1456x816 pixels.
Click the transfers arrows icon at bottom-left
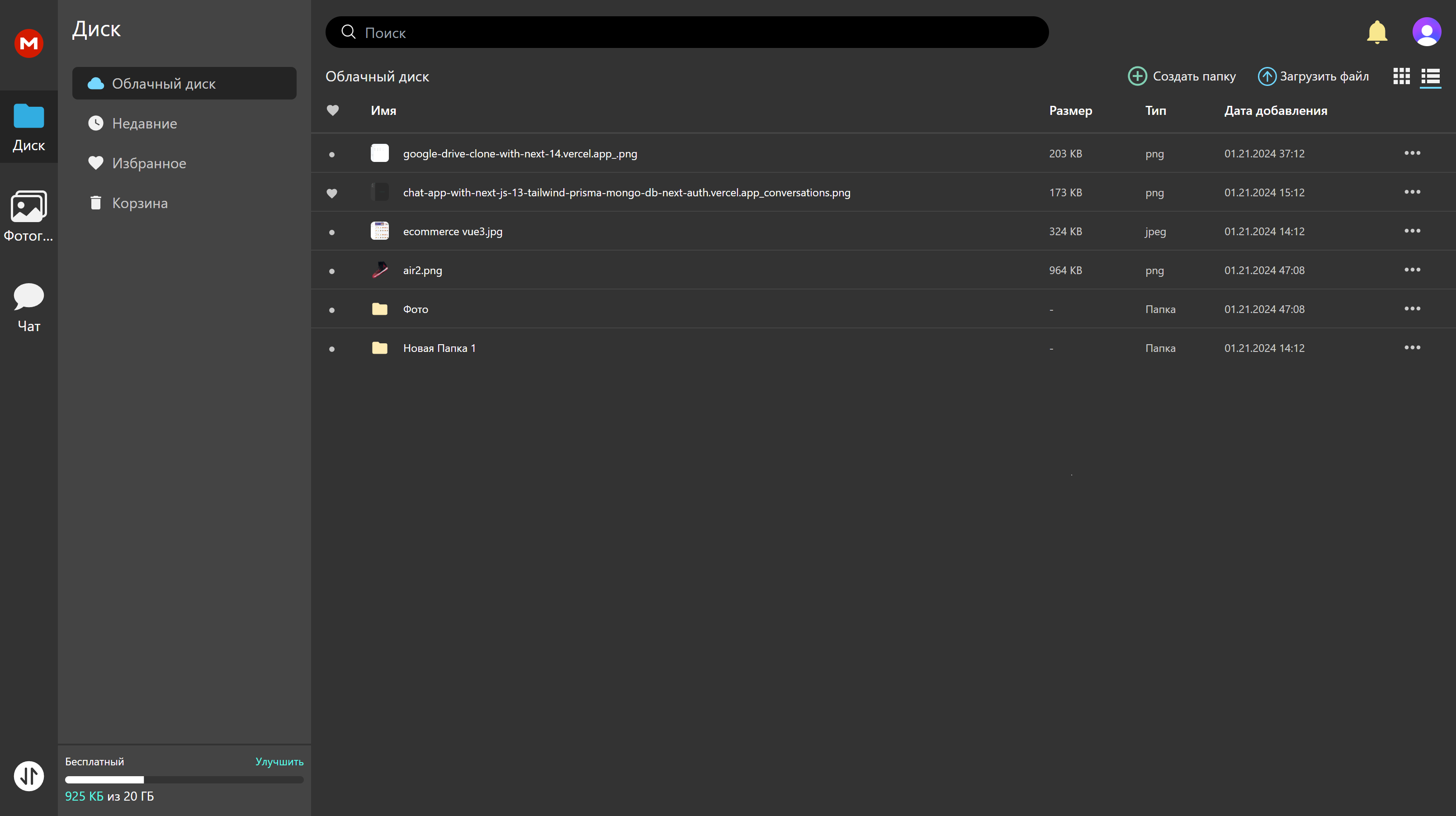click(29, 775)
